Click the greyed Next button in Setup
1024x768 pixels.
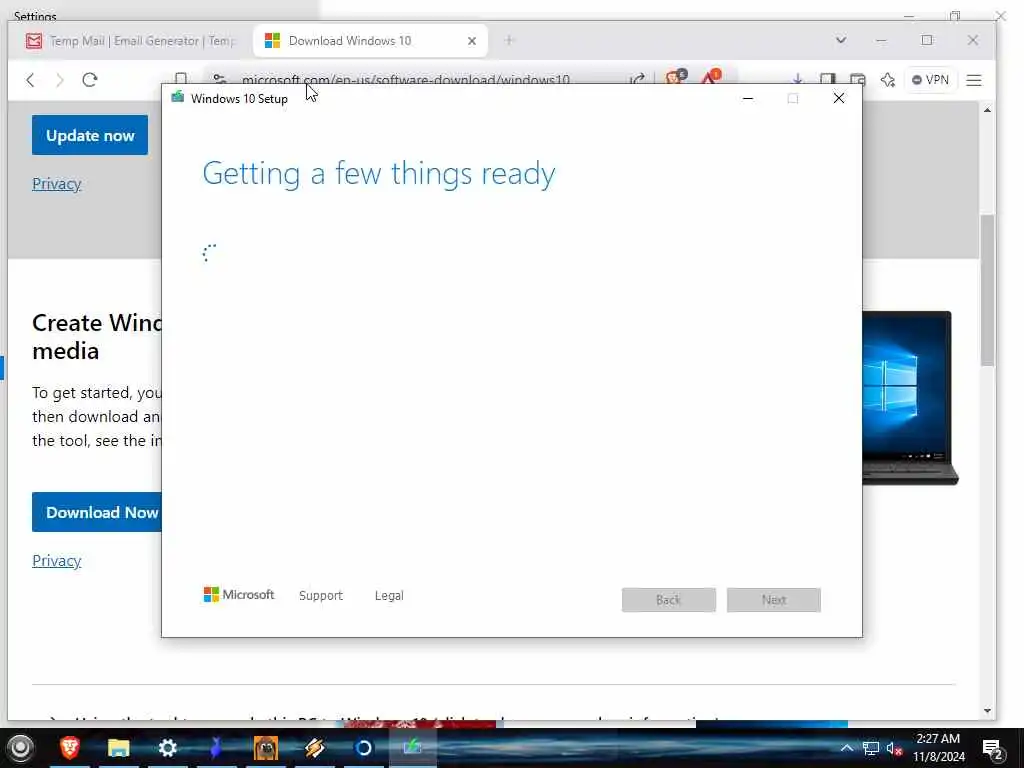(774, 600)
